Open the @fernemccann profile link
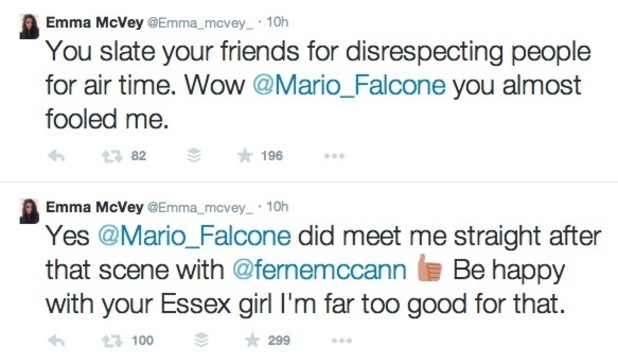 point(320,270)
